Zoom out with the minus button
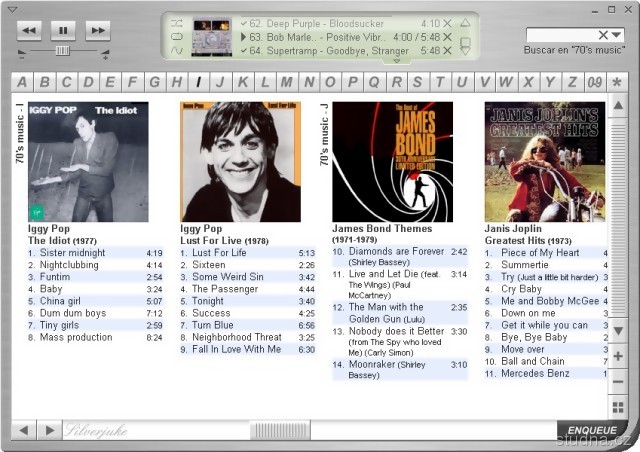The width and height of the screenshot is (640, 452). point(618,382)
